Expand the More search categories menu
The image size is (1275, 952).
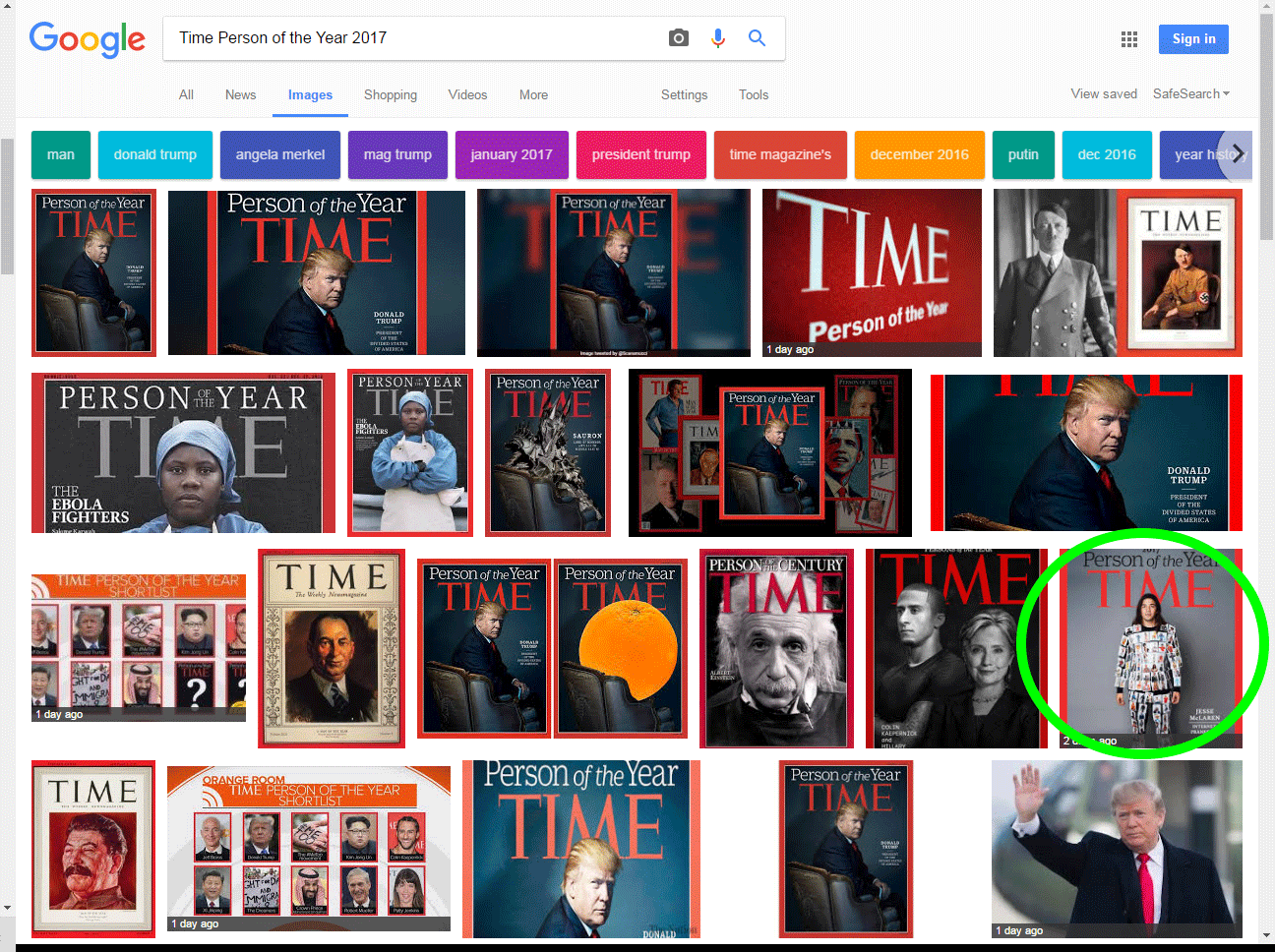533,94
